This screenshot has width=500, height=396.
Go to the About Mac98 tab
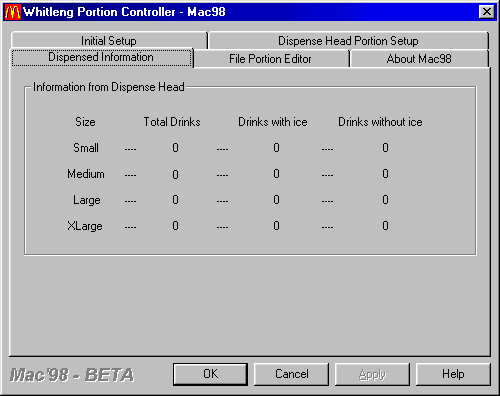[419, 59]
